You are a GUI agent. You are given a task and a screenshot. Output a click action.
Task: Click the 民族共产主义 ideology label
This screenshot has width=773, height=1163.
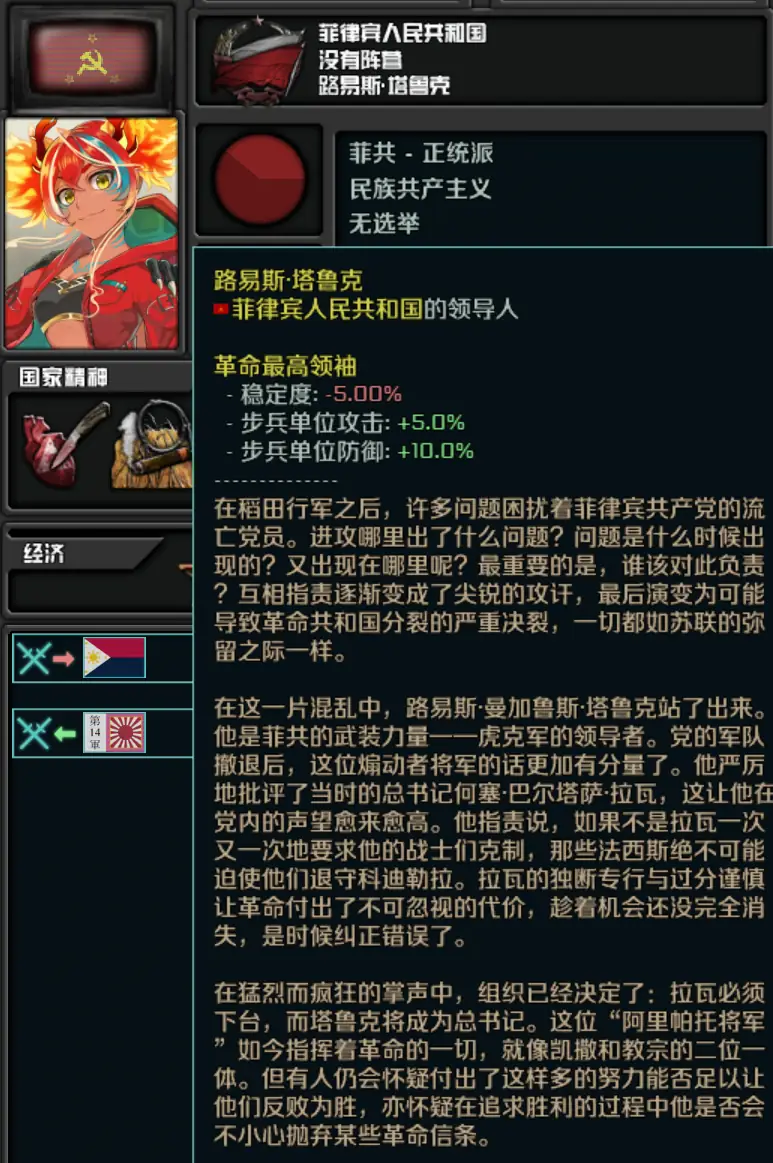pos(421,188)
